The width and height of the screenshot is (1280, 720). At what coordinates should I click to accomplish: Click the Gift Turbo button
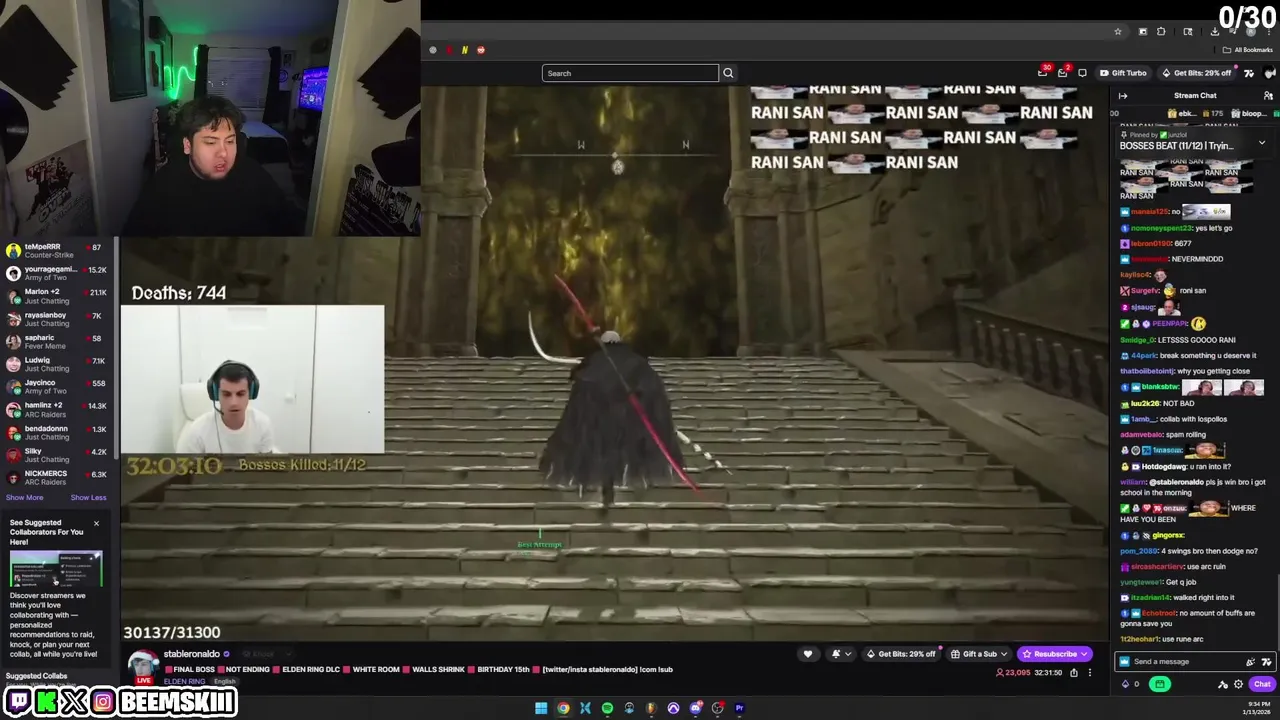coord(1123,73)
